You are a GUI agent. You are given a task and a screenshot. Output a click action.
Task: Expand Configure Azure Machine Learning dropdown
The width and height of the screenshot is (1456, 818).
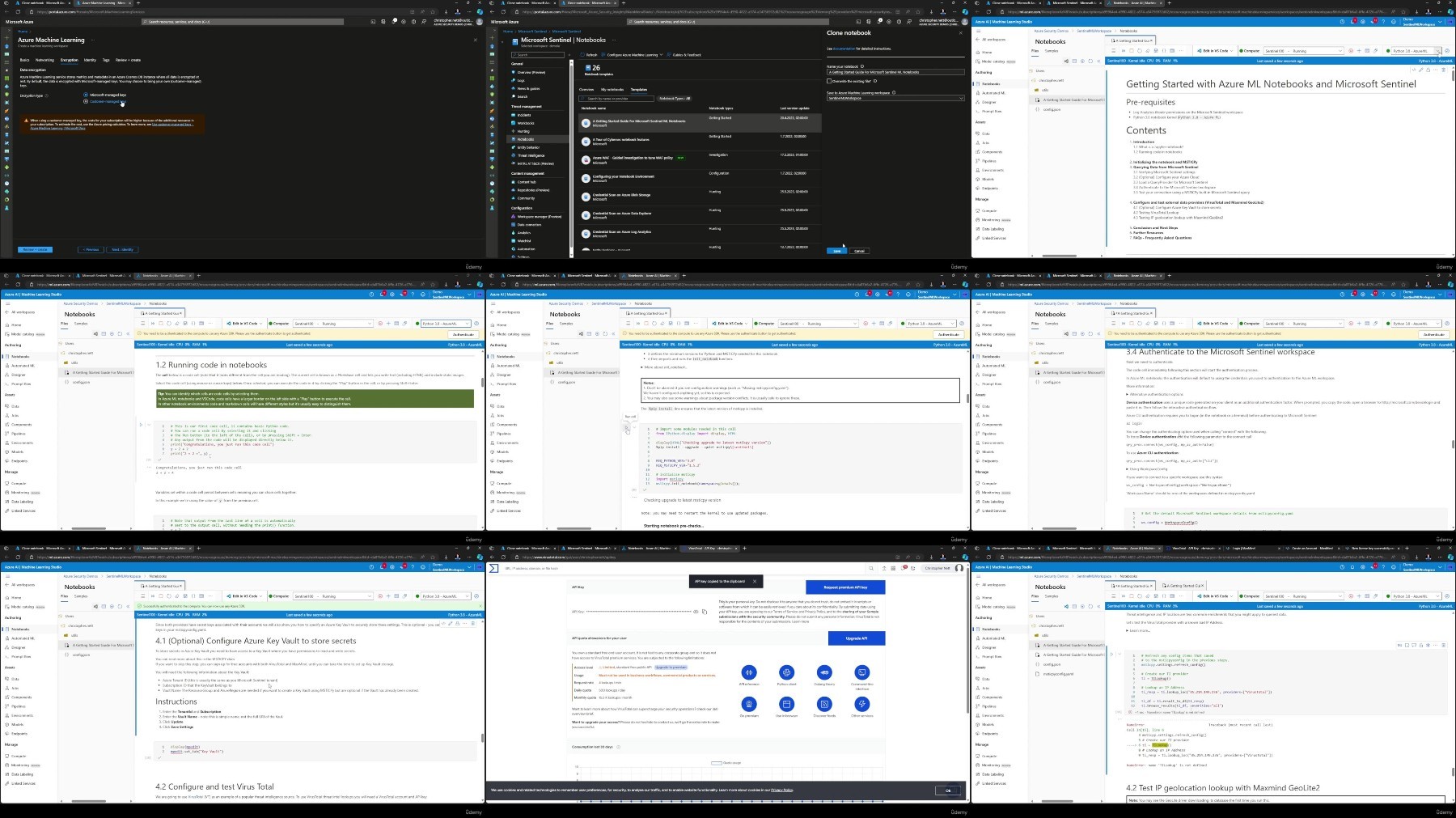point(632,55)
